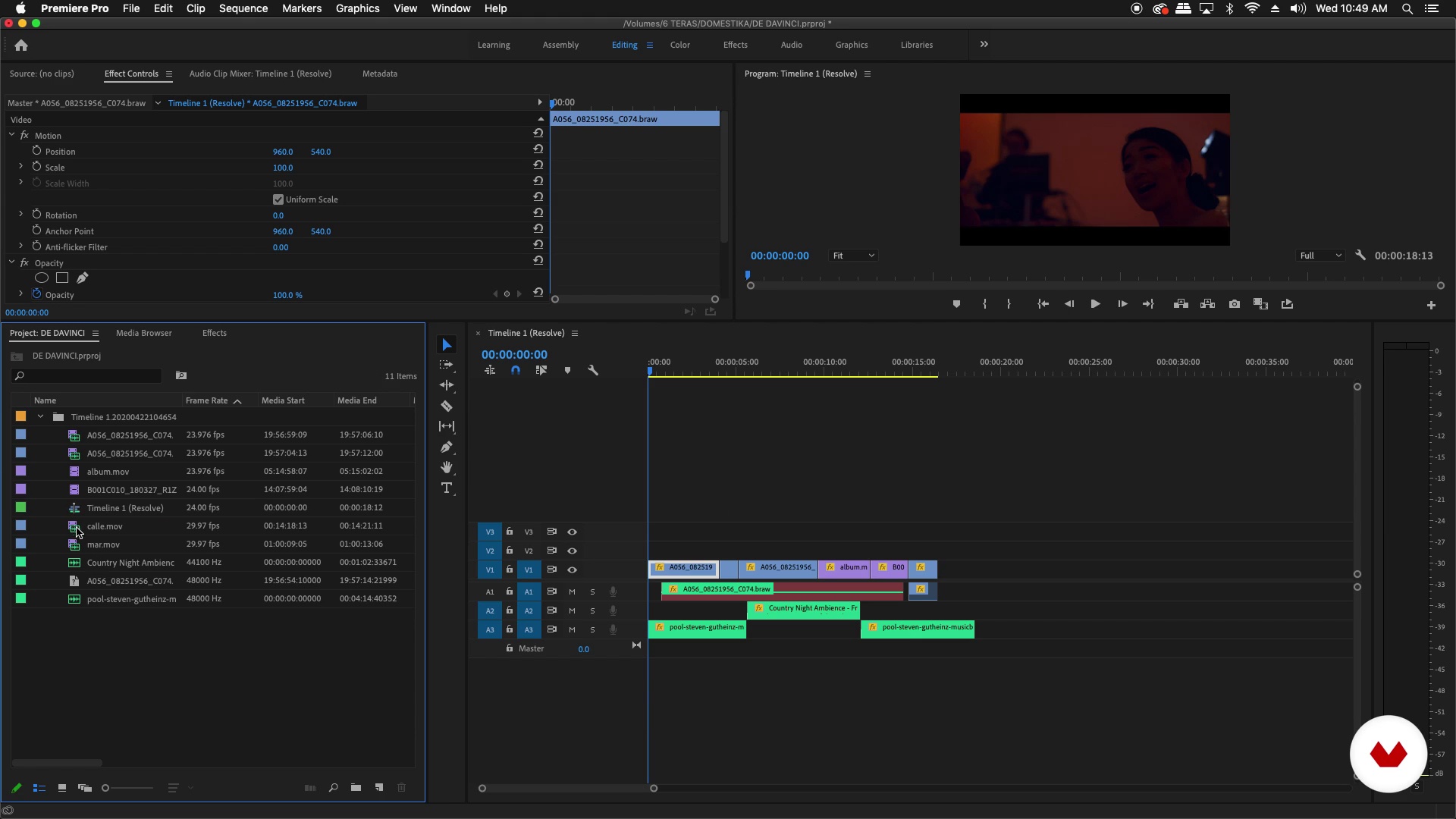The height and width of the screenshot is (819, 1456).
Task: Mute audio track A1
Action: point(573,591)
